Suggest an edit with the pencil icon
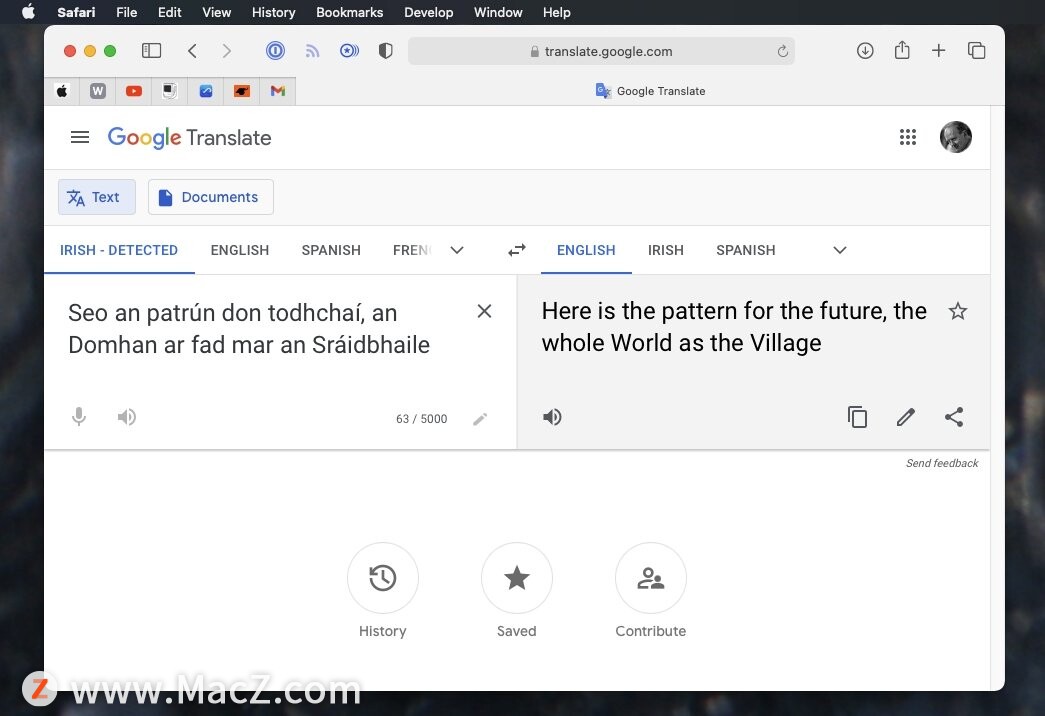This screenshot has width=1045, height=716. coord(906,417)
